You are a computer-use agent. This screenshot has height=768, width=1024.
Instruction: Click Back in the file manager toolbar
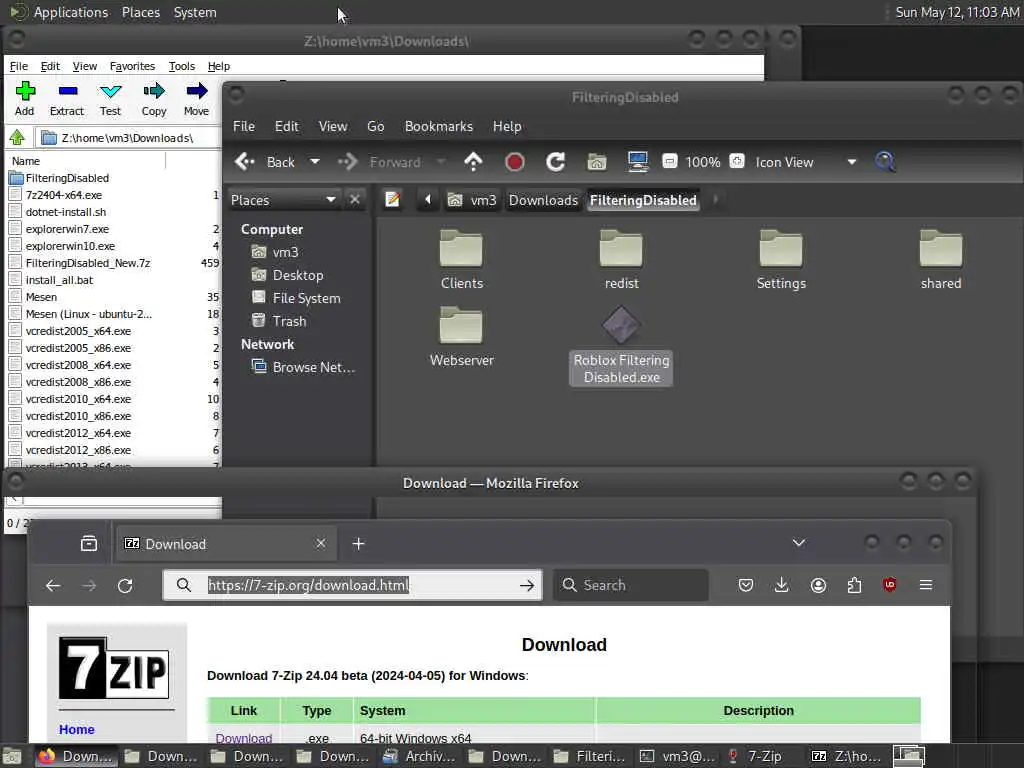(265, 162)
